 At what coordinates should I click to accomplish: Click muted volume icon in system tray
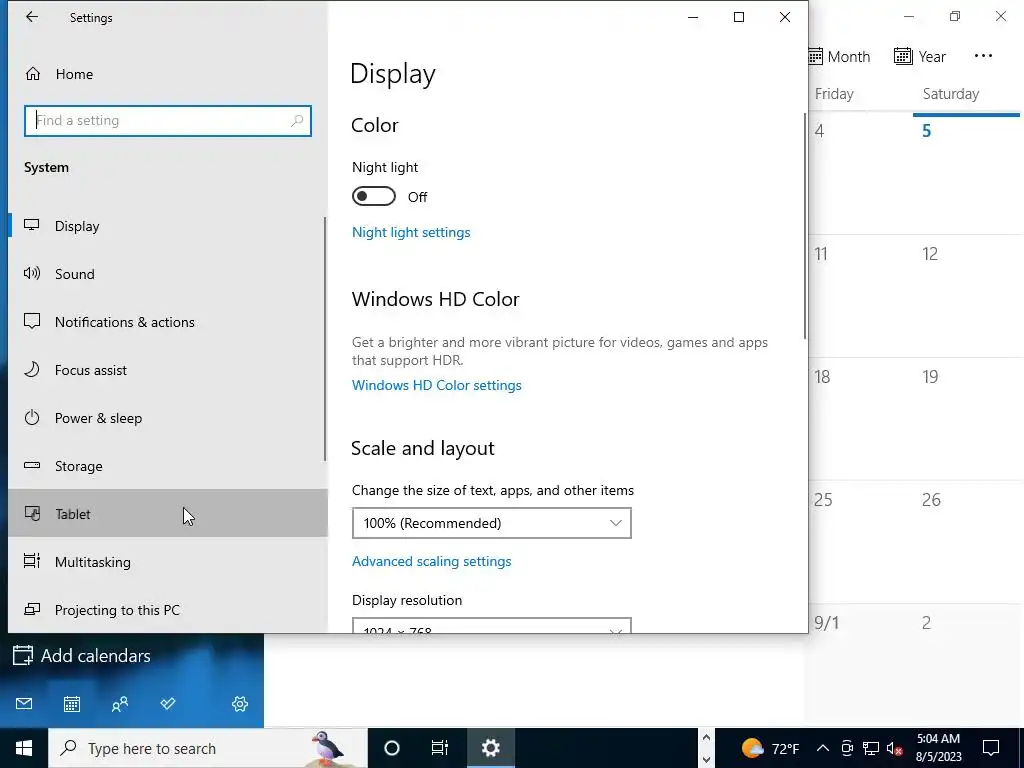894,748
